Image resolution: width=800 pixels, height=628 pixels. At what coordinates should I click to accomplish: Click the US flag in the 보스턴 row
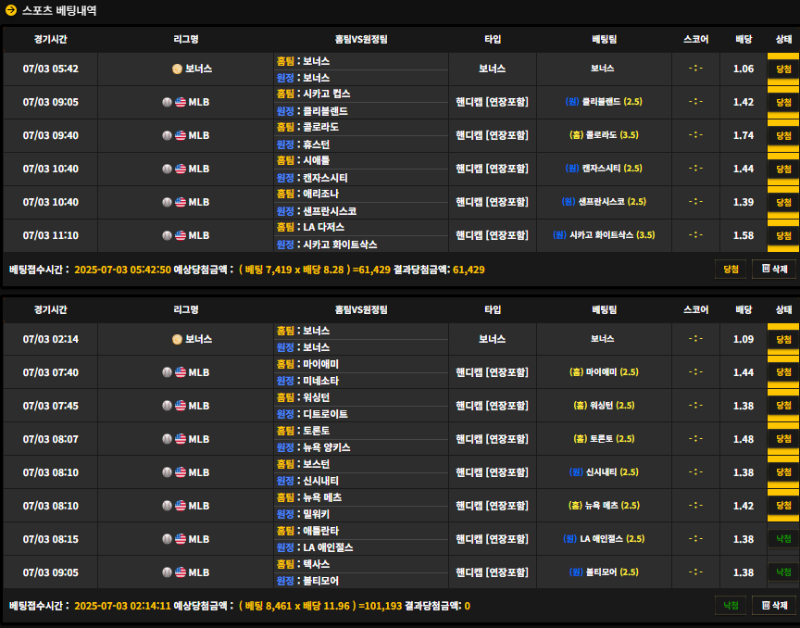tap(181, 472)
